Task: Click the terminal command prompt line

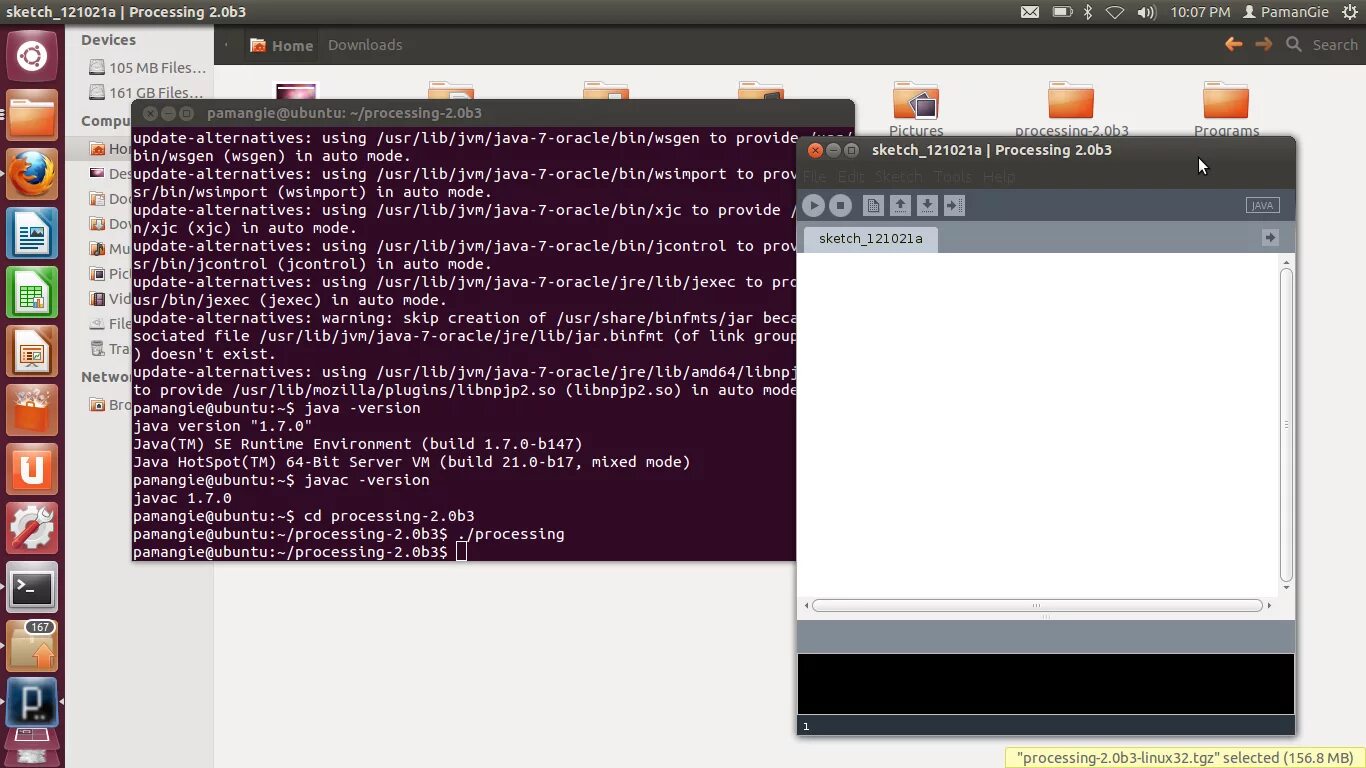Action: point(463,552)
